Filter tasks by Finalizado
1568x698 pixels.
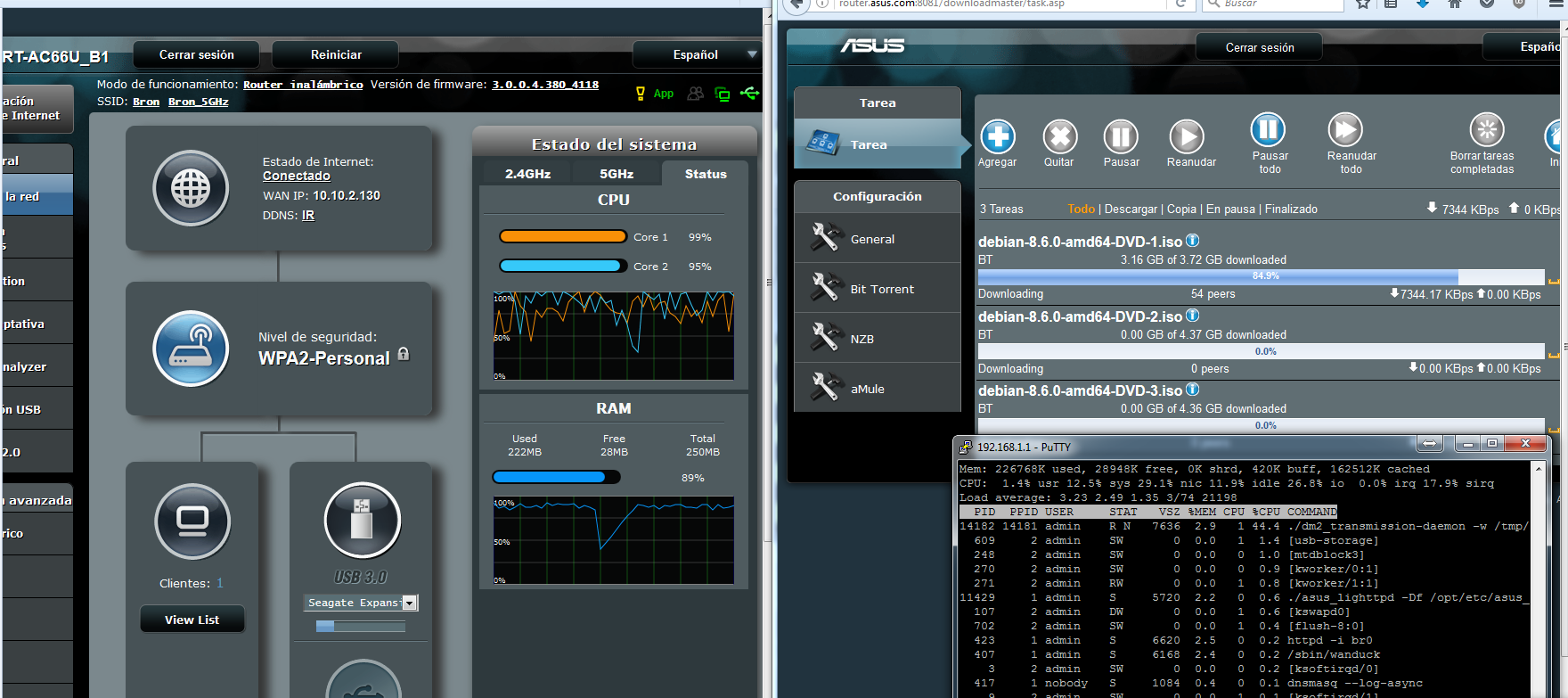pyautogui.click(x=1291, y=209)
